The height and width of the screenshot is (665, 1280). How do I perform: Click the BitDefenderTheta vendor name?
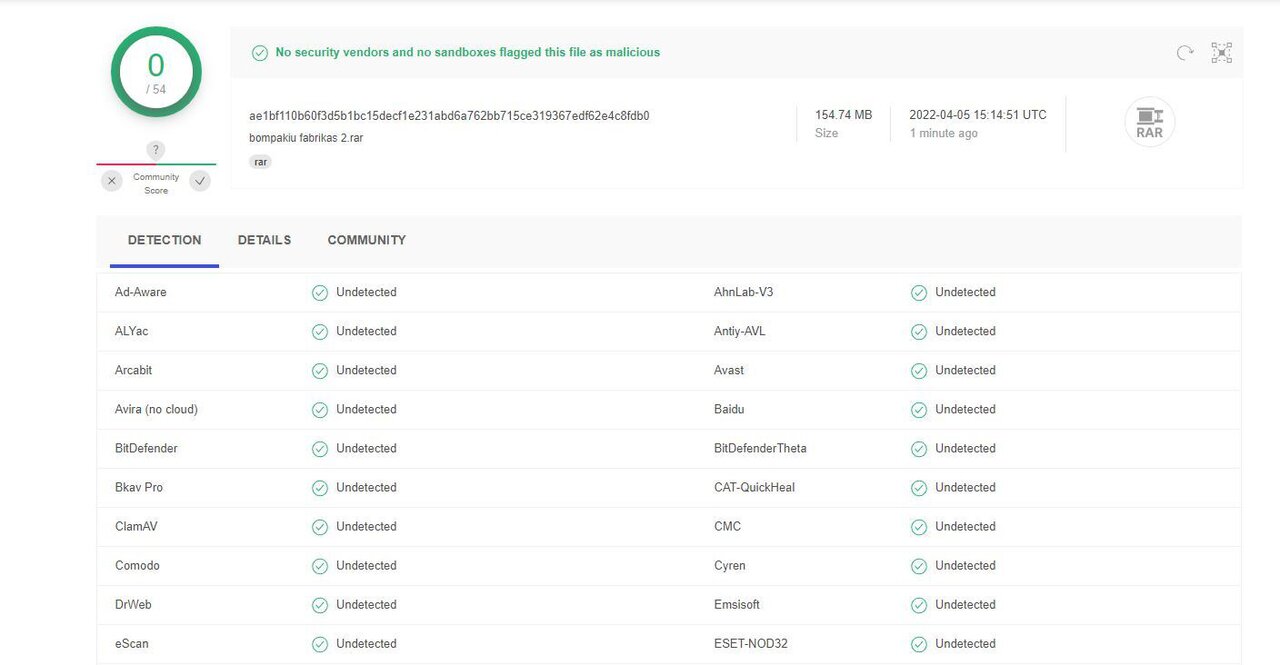pyautogui.click(x=760, y=448)
